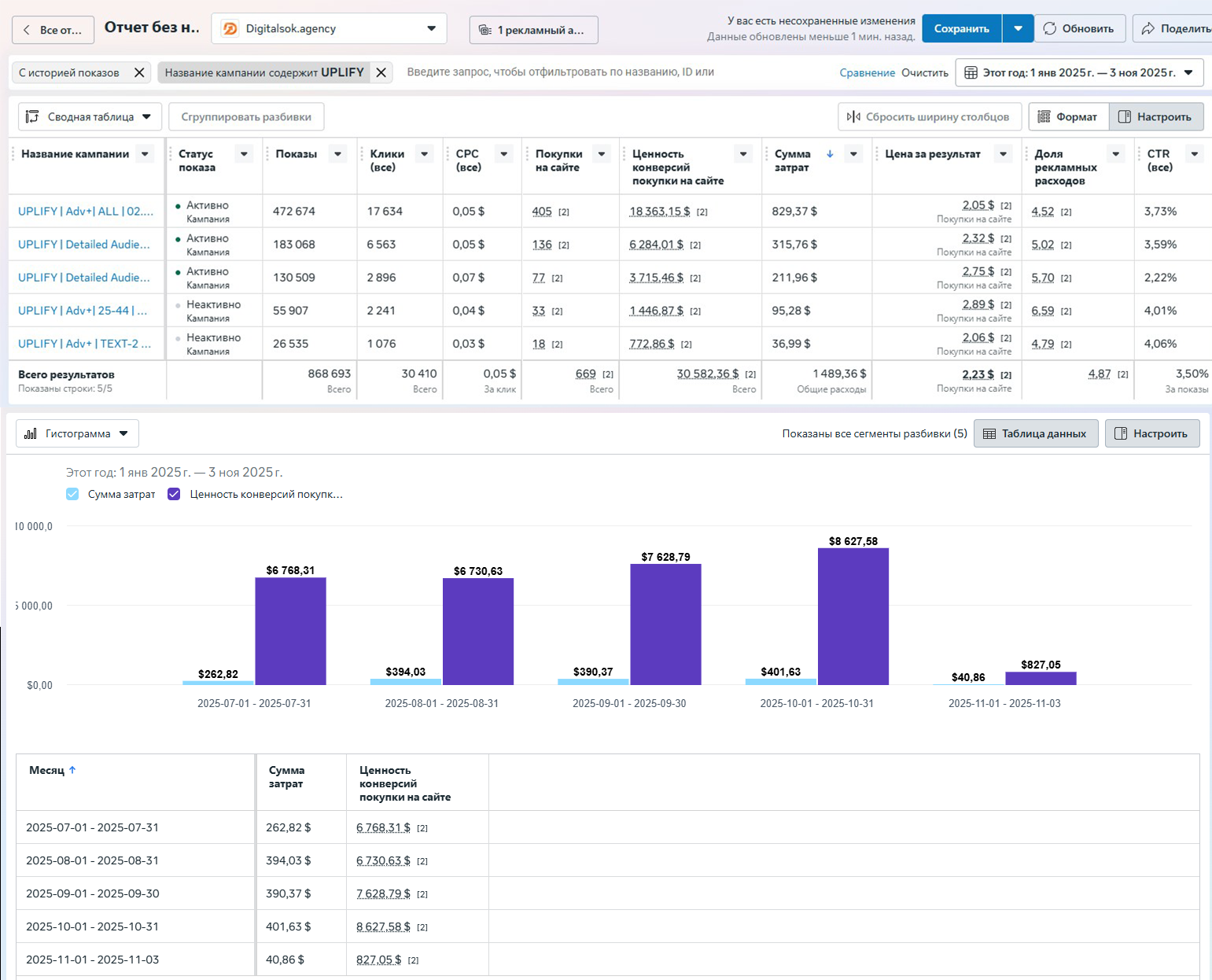Toggle the Сумма затрат legend checkbox
The height and width of the screenshot is (980, 1212).
(x=72, y=494)
